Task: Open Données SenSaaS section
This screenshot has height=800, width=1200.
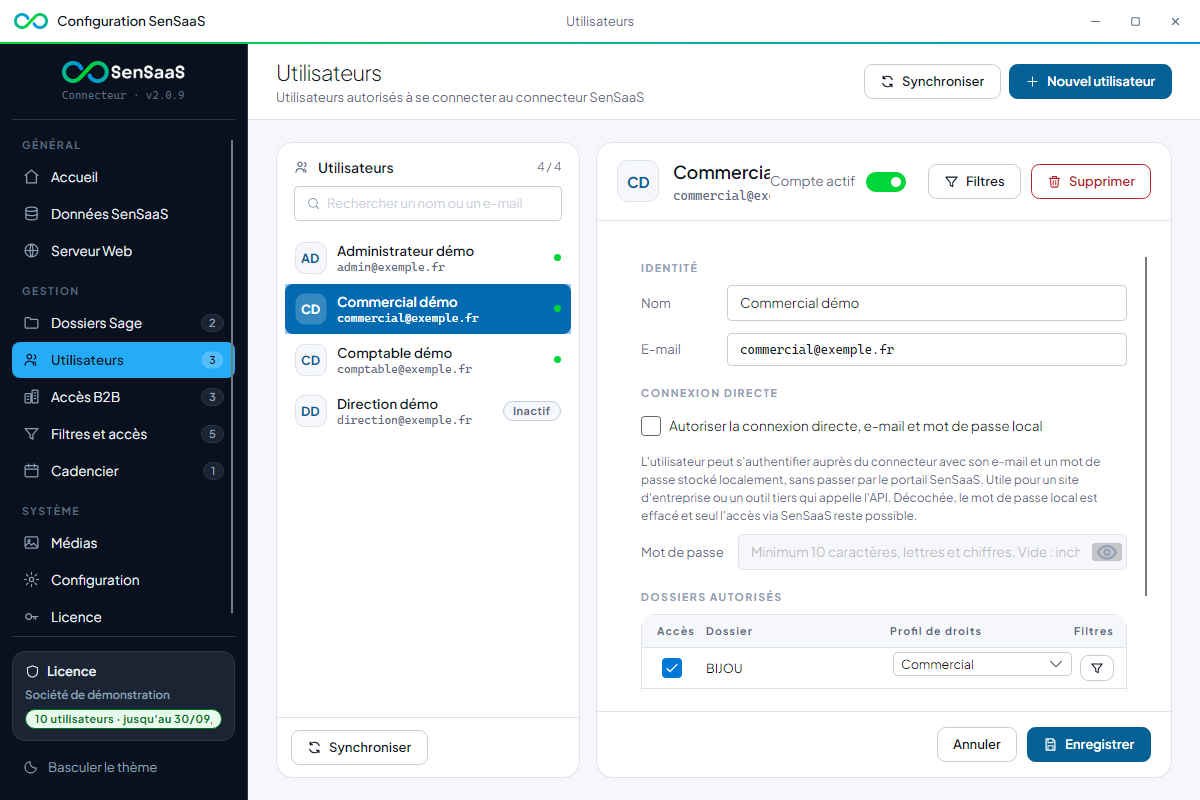Action: pyautogui.click(x=123, y=214)
